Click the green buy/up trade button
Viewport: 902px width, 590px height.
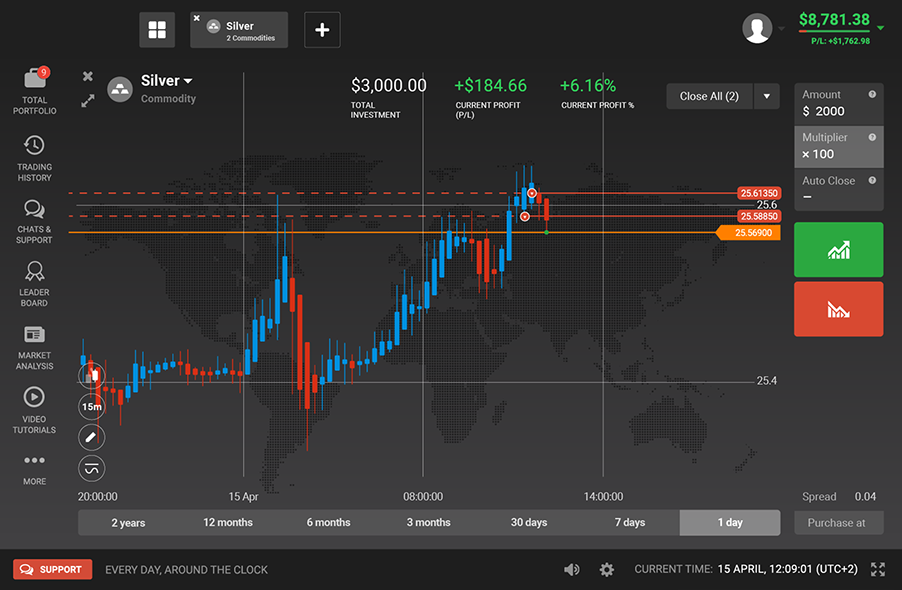[x=838, y=250]
